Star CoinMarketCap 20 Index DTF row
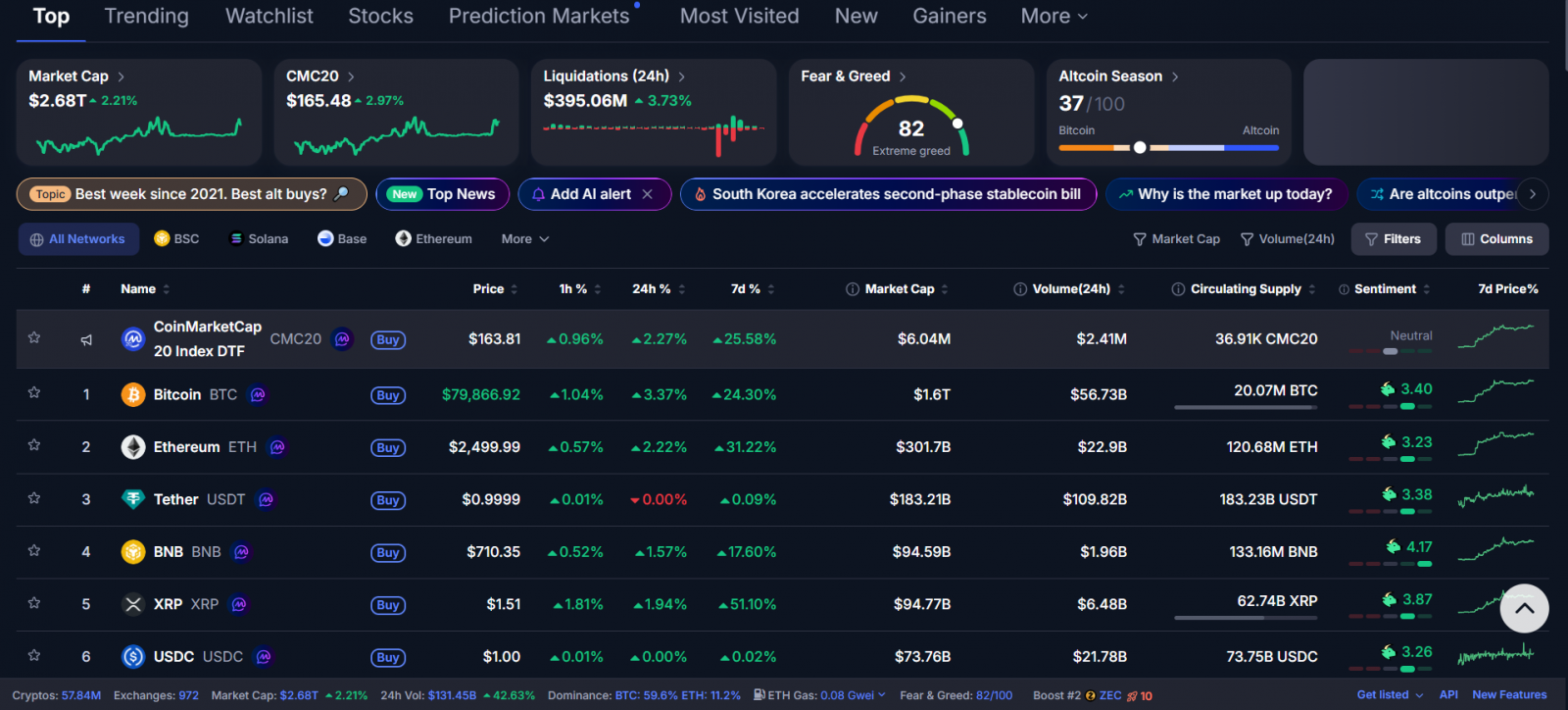 (x=34, y=338)
